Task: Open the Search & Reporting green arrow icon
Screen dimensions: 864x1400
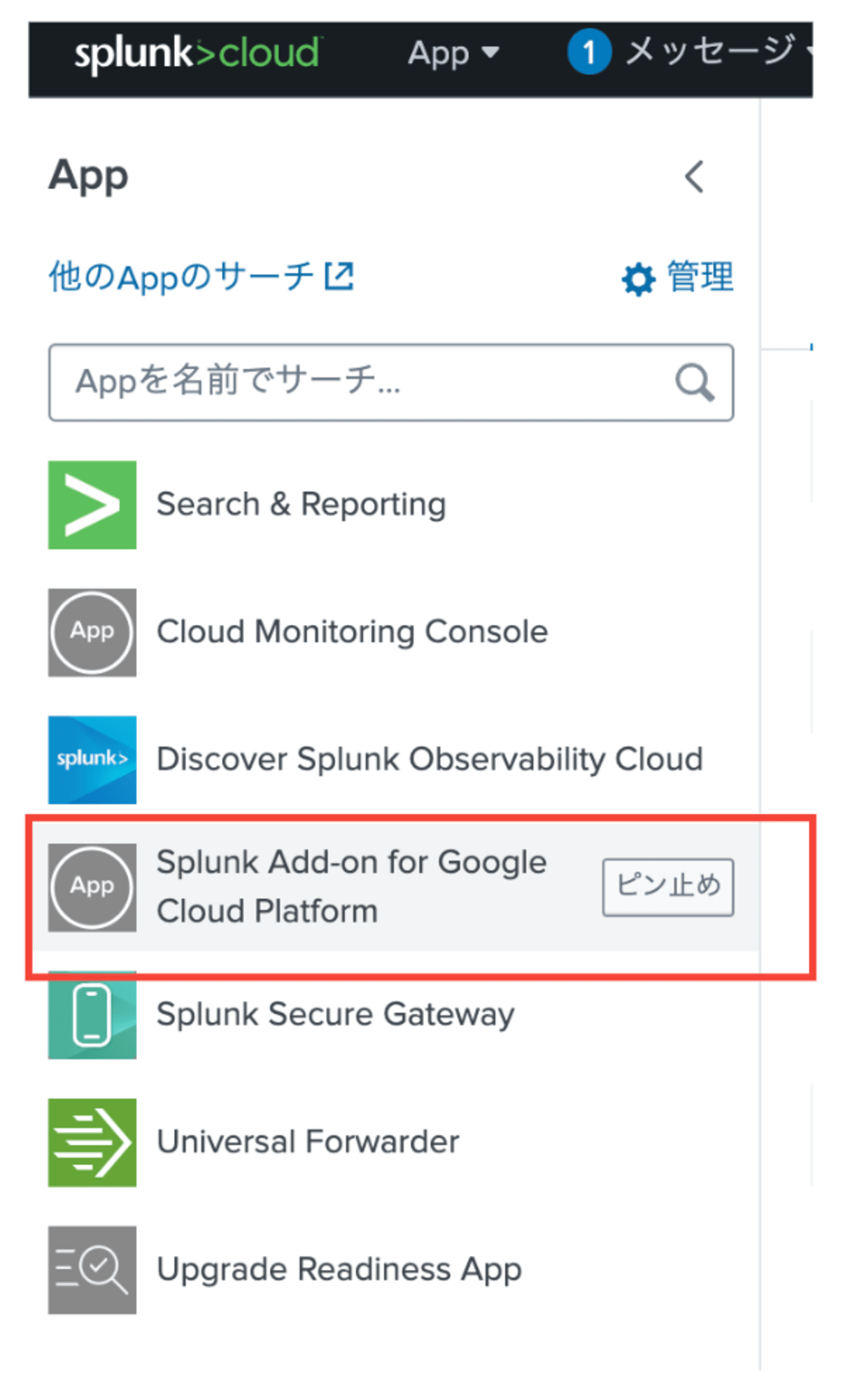Action: [x=92, y=505]
